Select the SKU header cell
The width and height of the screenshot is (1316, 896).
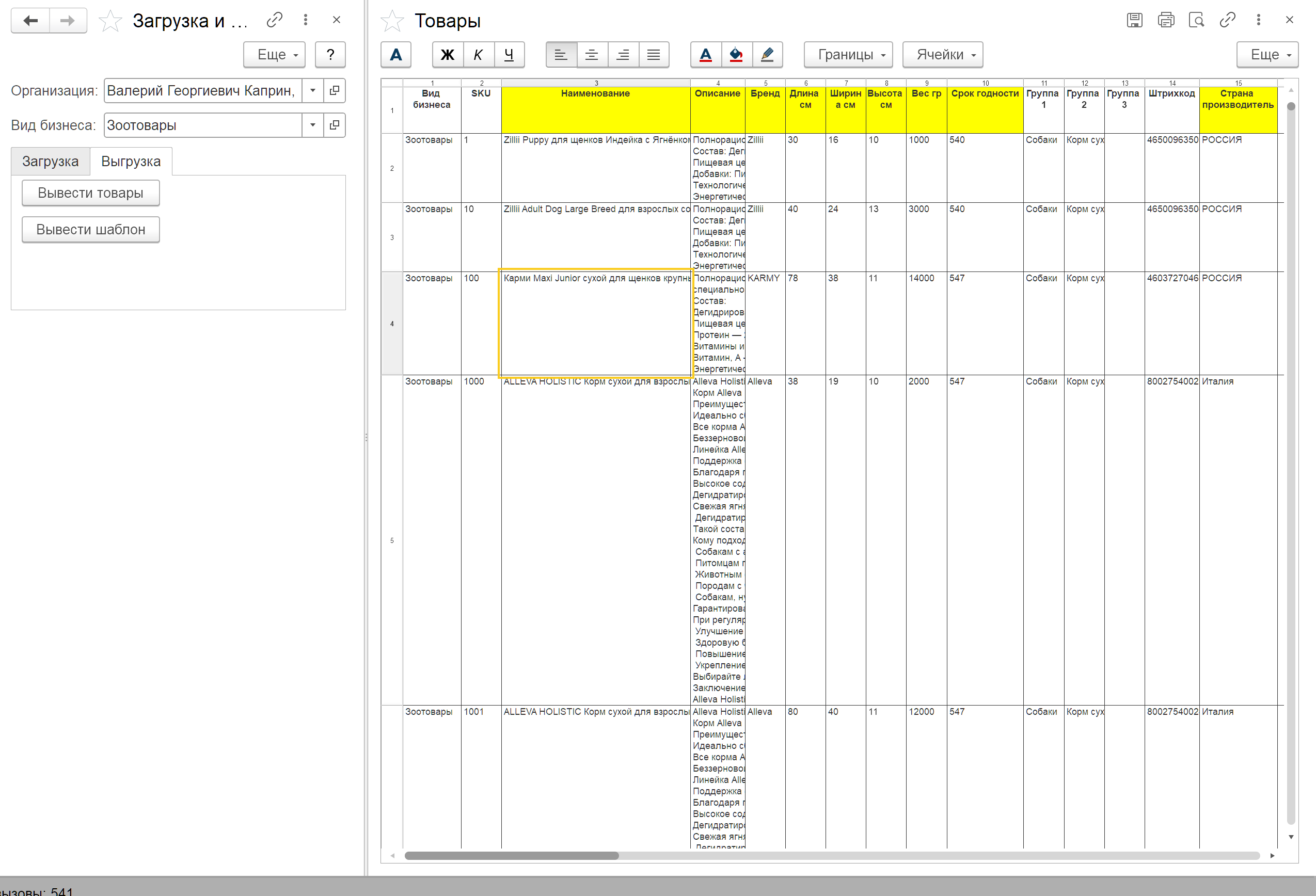point(481,110)
